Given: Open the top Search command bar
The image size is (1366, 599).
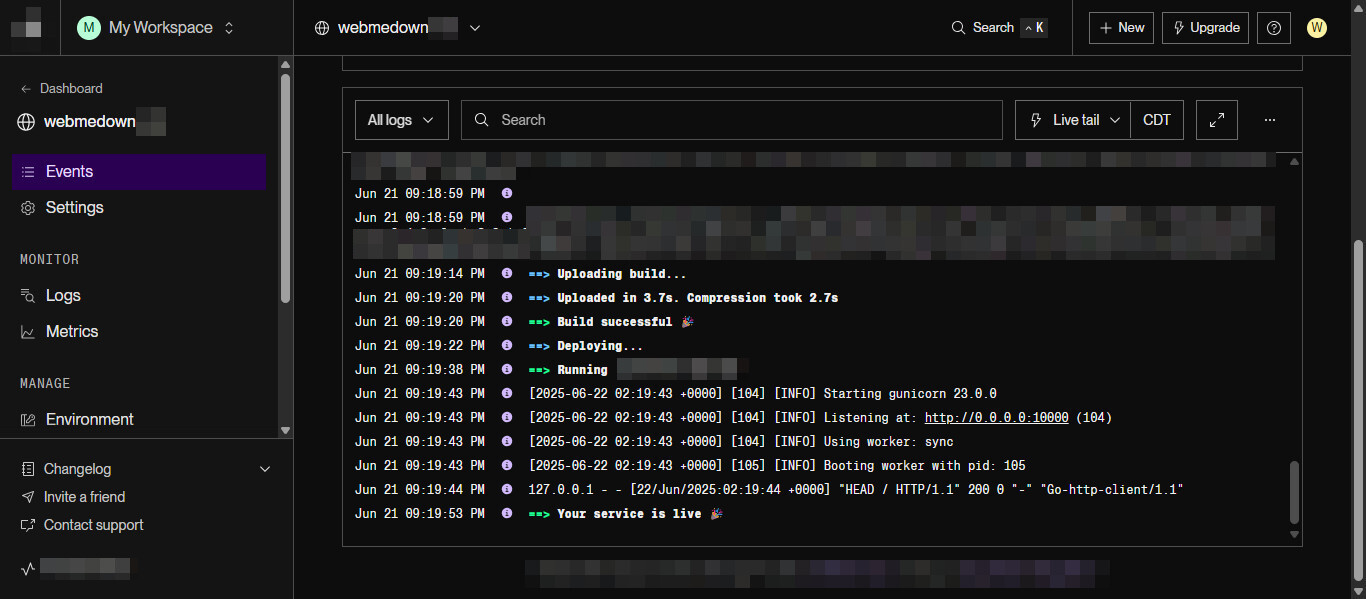Looking at the screenshot, I should coord(999,28).
